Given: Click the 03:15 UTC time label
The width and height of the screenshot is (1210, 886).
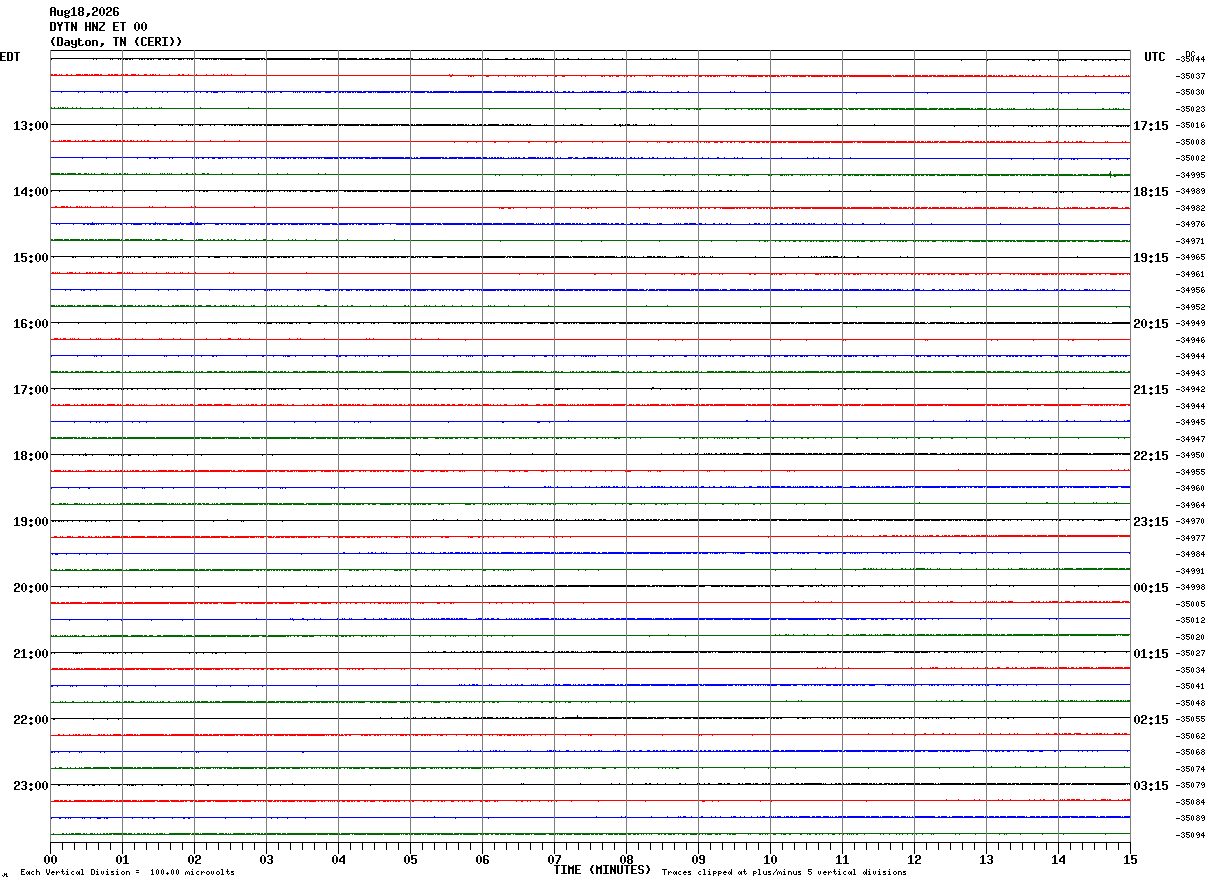Looking at the screenshot, I should click(1150, 786).
